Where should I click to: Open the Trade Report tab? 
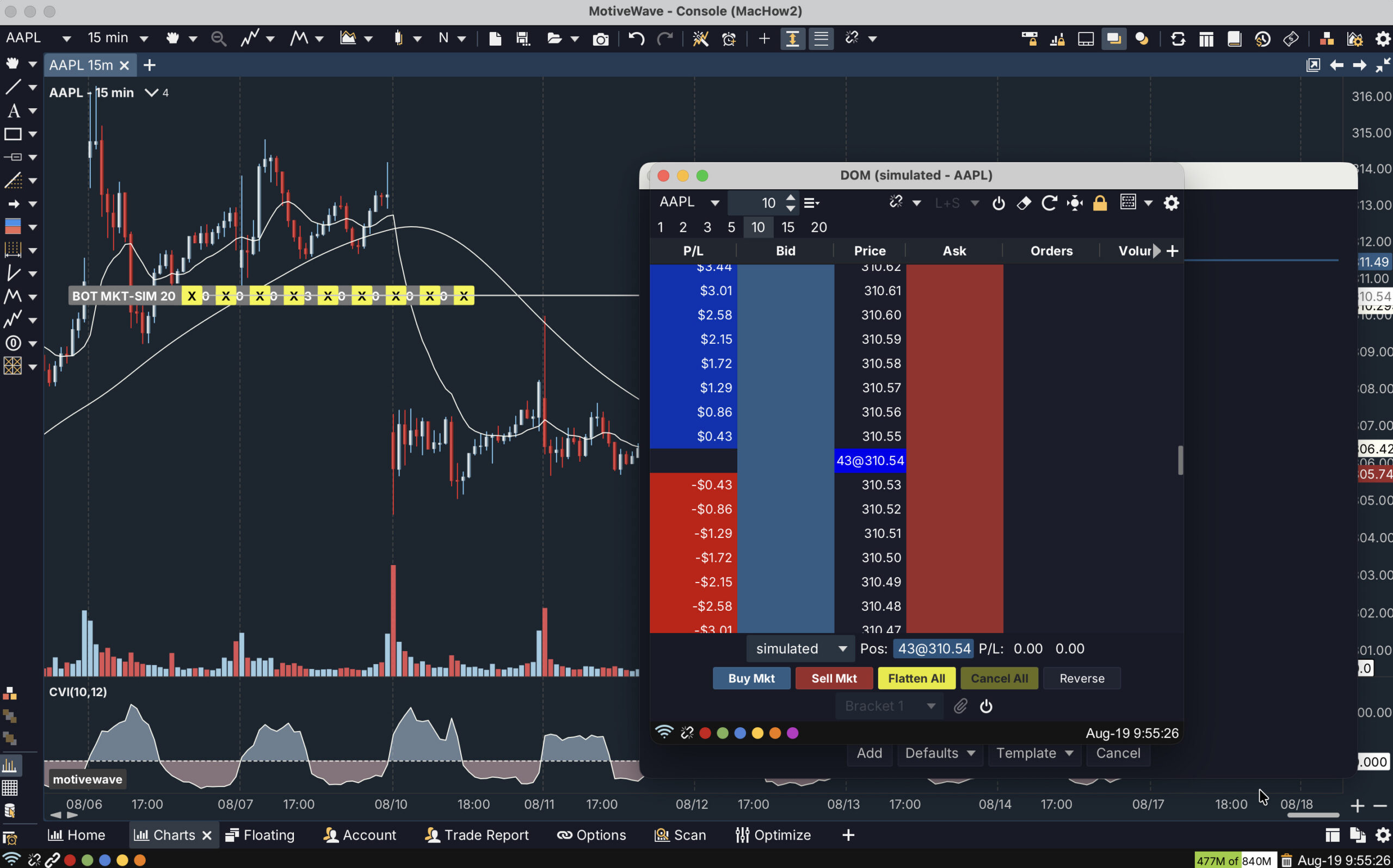pos(477,835)
